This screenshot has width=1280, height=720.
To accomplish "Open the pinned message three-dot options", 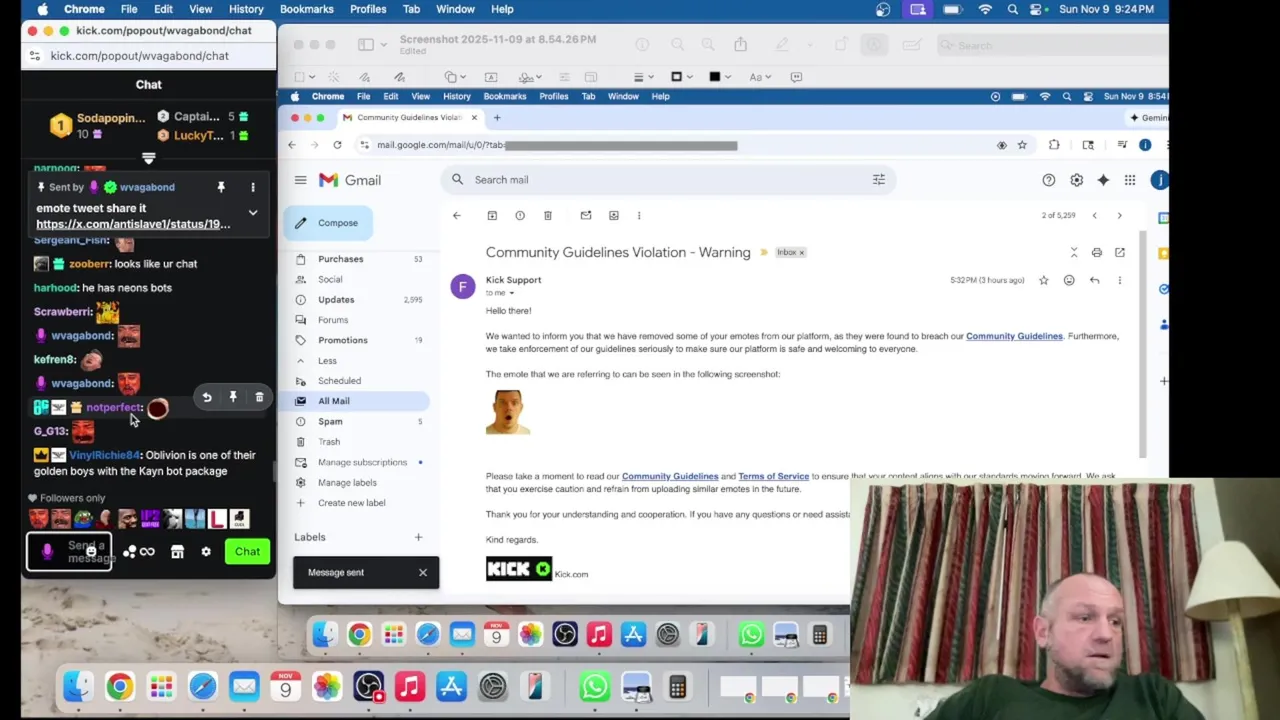I will click(253, 187).
